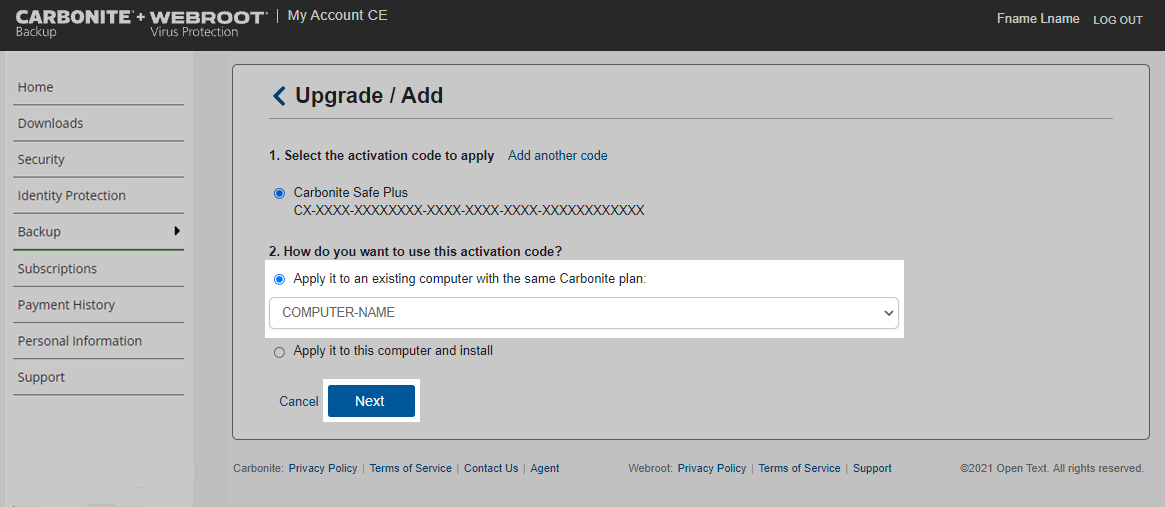Select the Carbonite Safe Plus activation code radio
Viewport: 1165px width, 507px height.
click(279, 193)
